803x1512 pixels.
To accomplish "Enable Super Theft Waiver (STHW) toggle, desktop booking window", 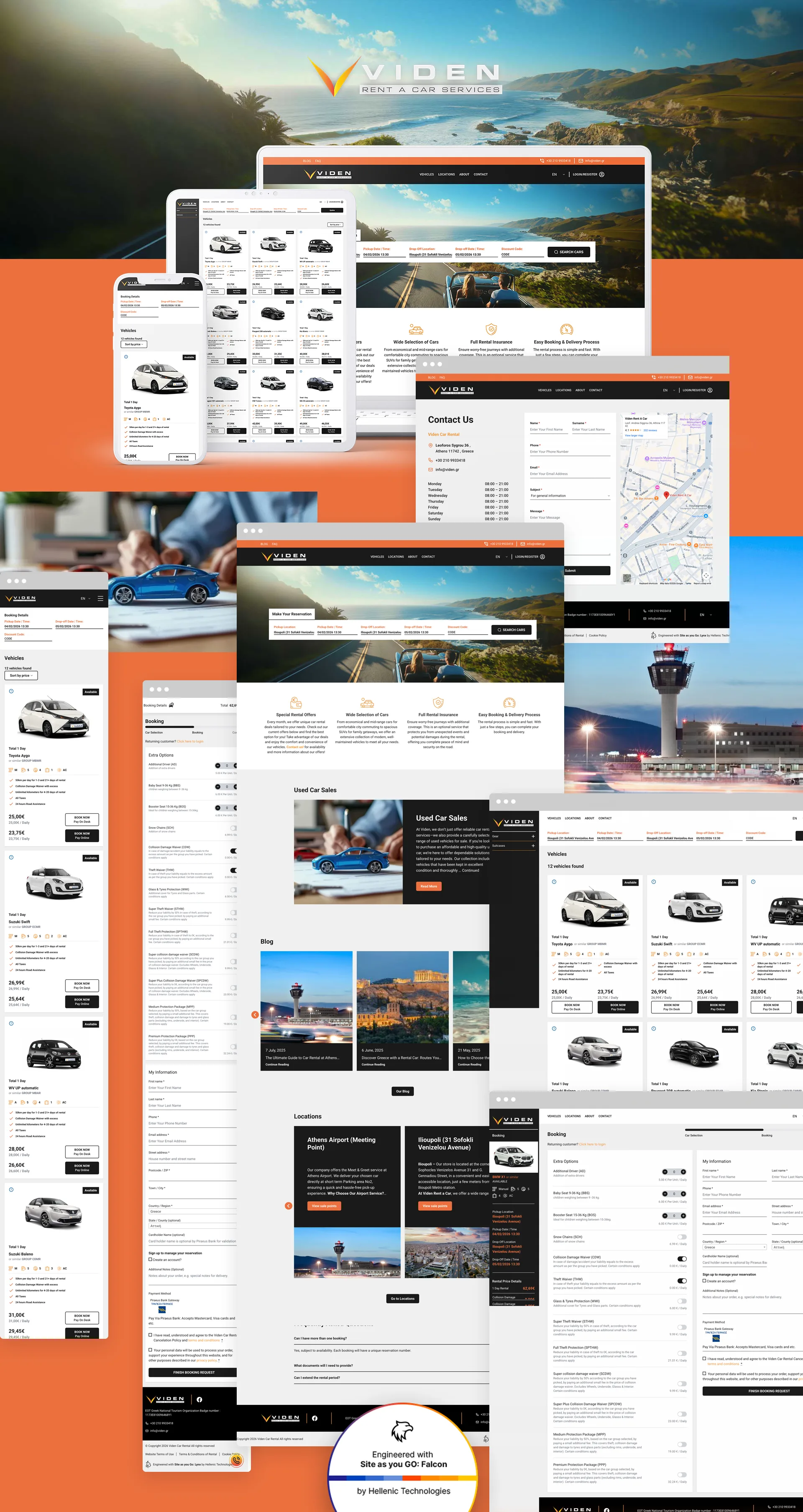I will [682, 1327].
